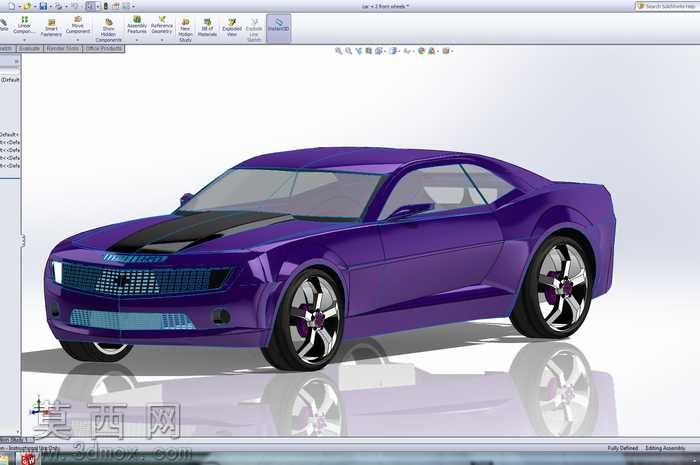Open View Orientation icon
700x465 pixels.
click(x=379, y=51)
